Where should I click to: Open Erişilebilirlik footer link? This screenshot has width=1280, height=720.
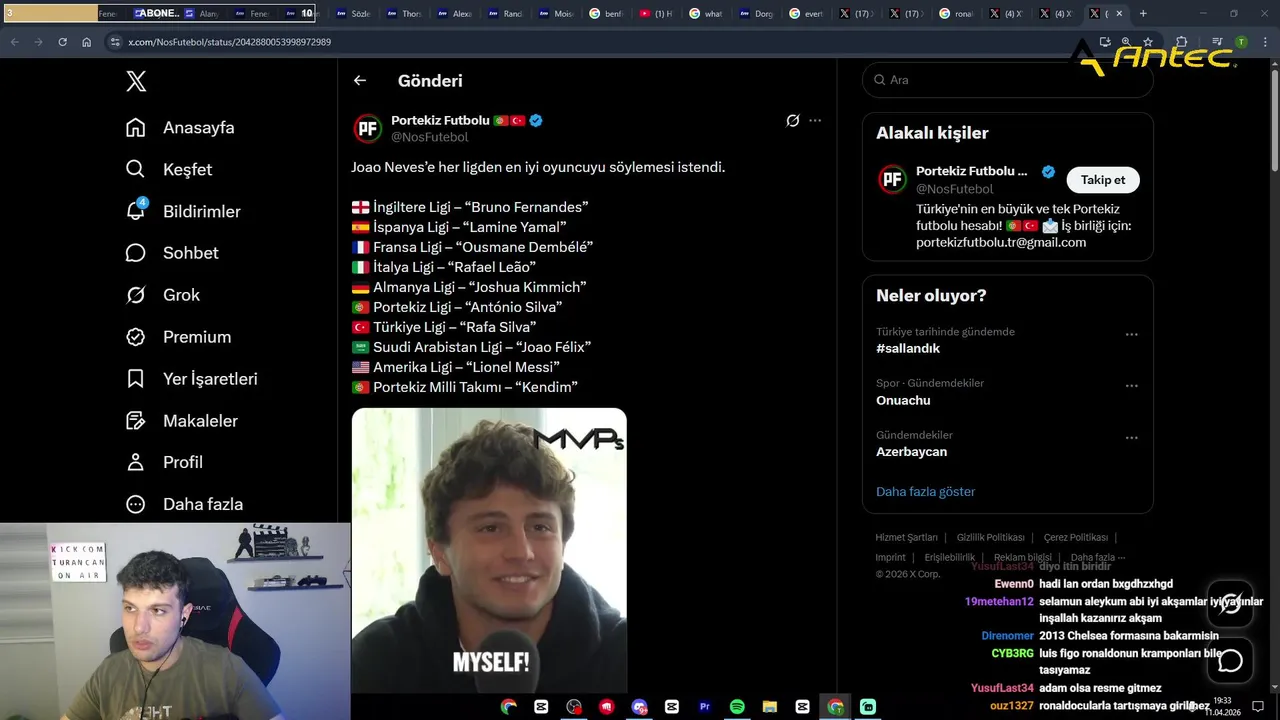click(950, 557)
